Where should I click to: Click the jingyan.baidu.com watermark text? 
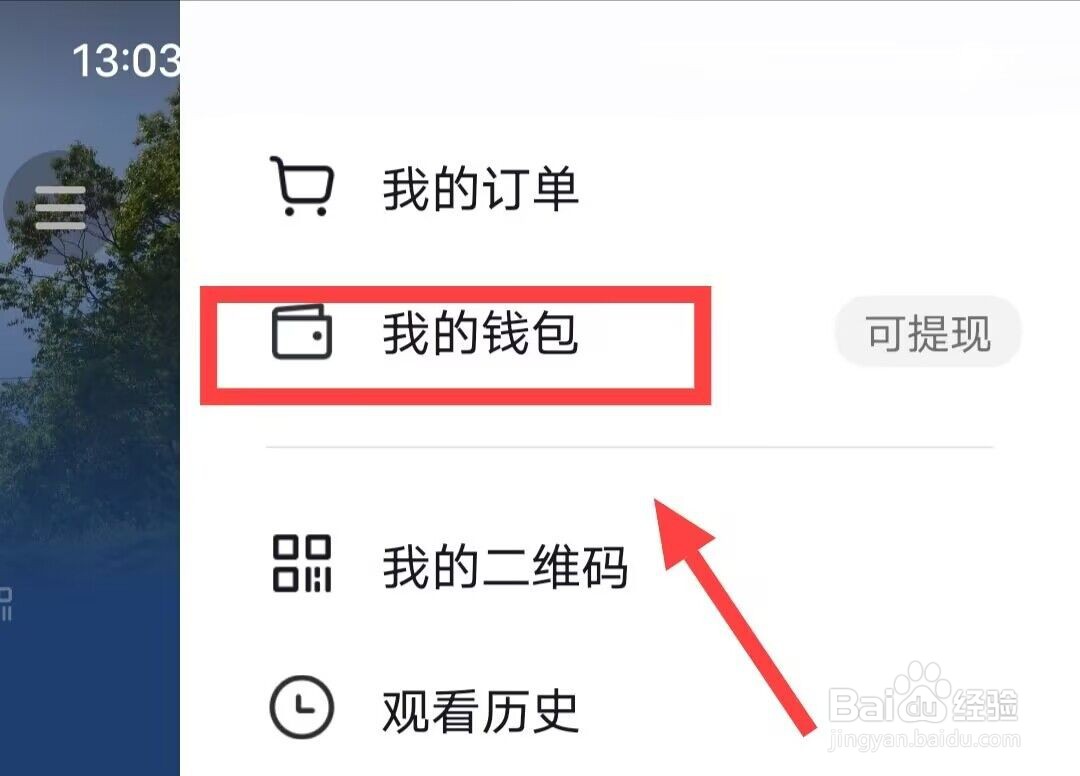coord(924,740)
